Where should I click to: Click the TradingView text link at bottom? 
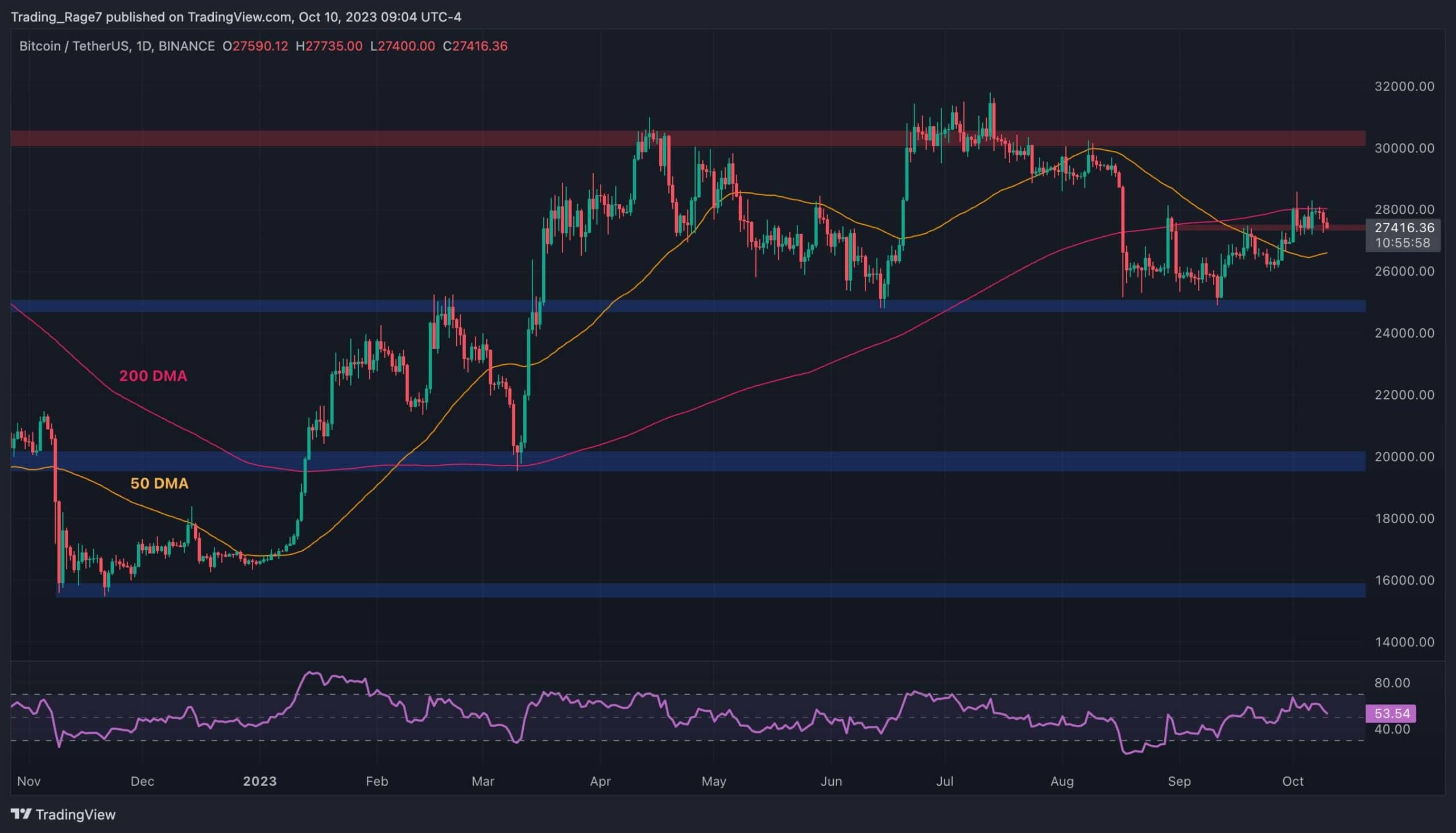76,814
